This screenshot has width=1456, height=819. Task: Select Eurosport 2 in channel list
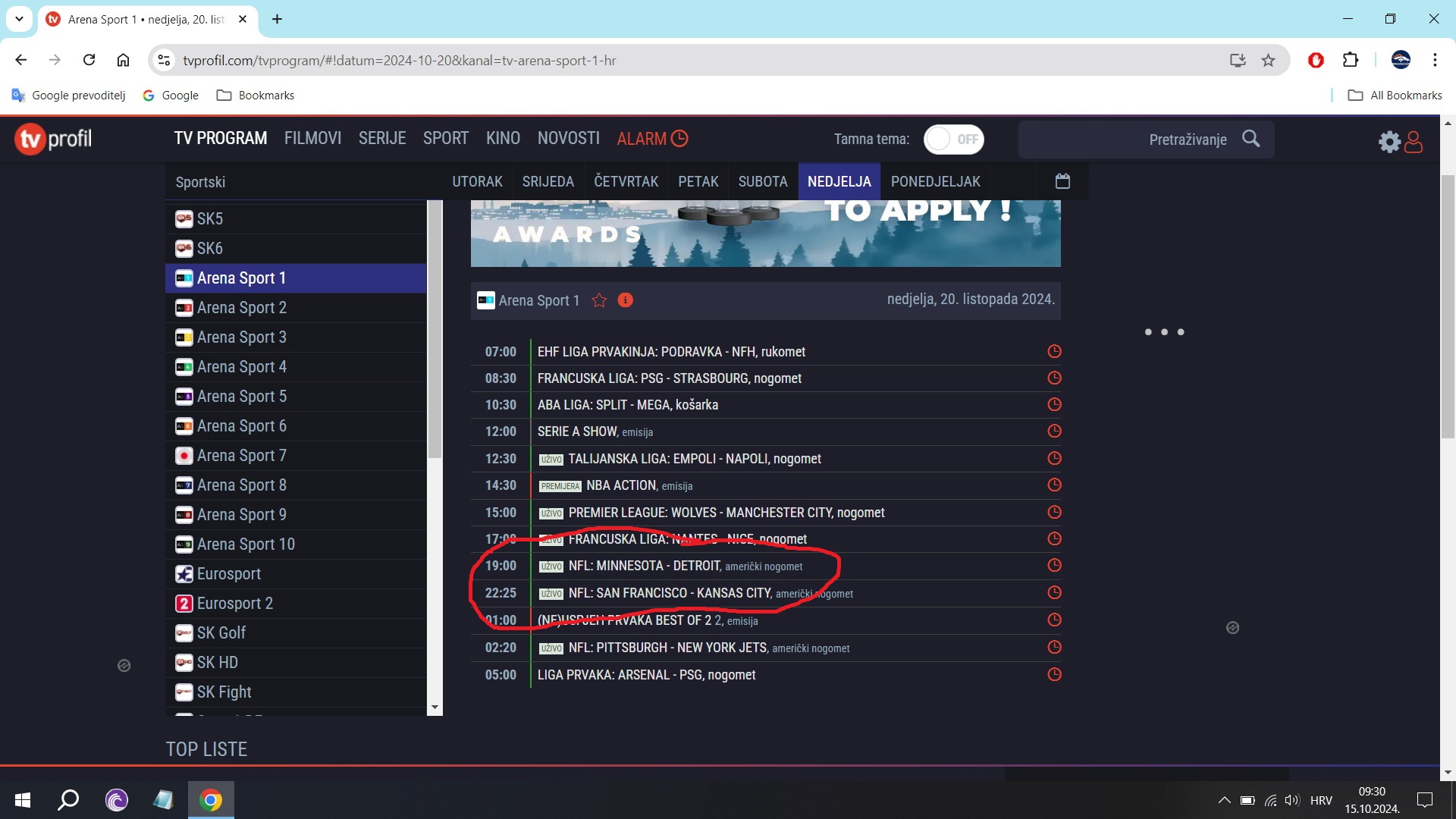click(x=235, y=604)
